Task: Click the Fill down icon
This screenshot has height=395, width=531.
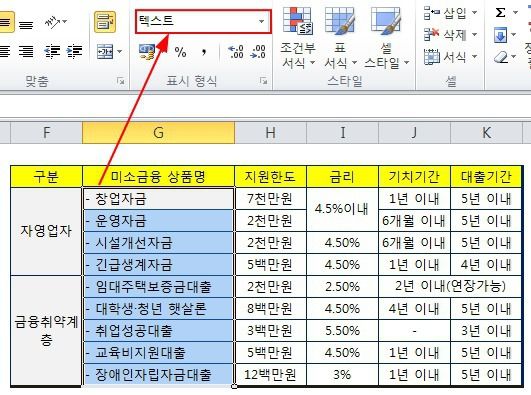Action: pos(501,35)
